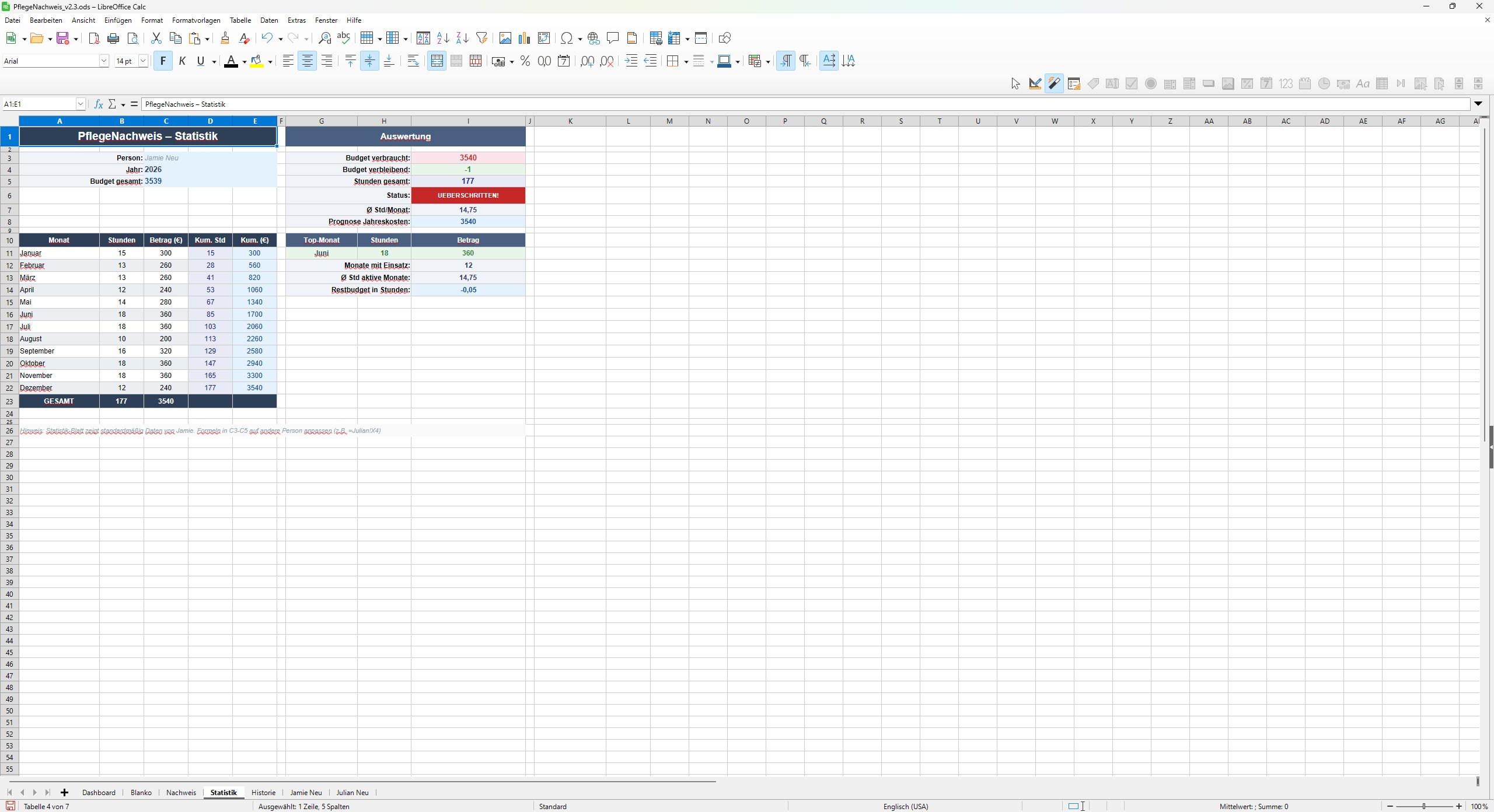
Task: Open the Daten menu
Action: click(269, 20)
